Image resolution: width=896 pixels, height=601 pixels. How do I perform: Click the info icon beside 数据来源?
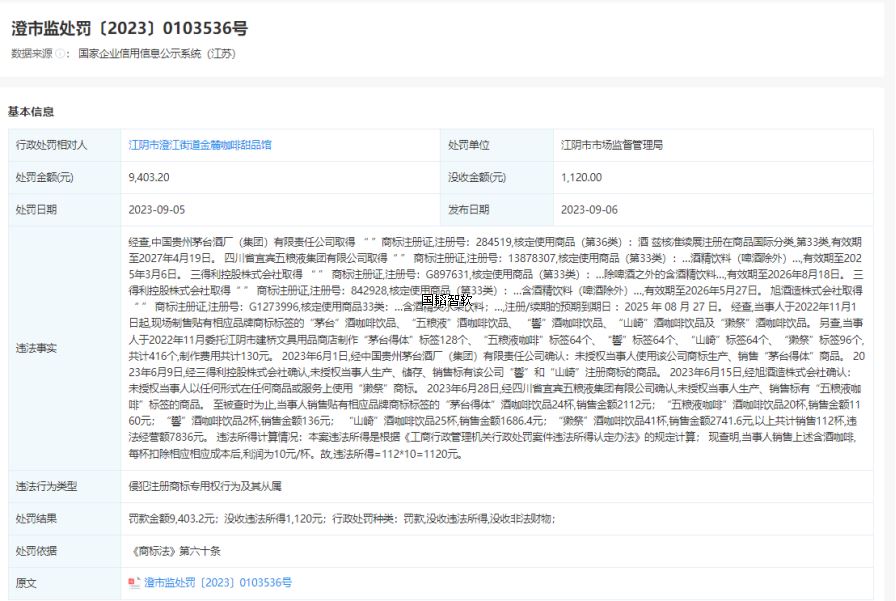point(60,54)
